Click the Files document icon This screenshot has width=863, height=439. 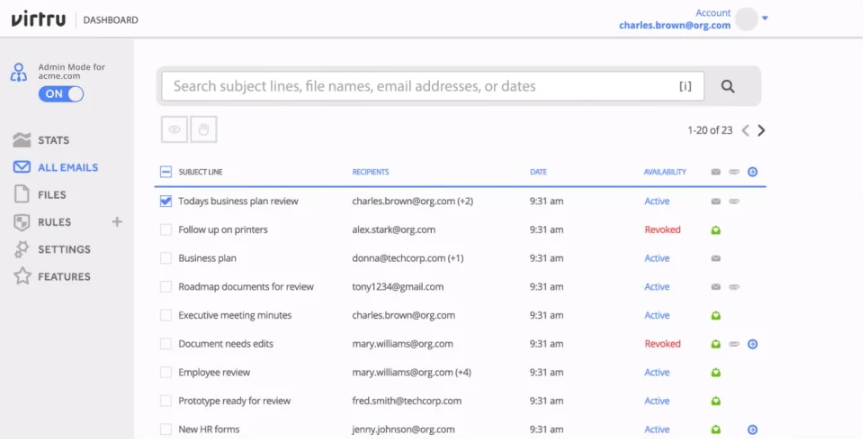(21, 194)
